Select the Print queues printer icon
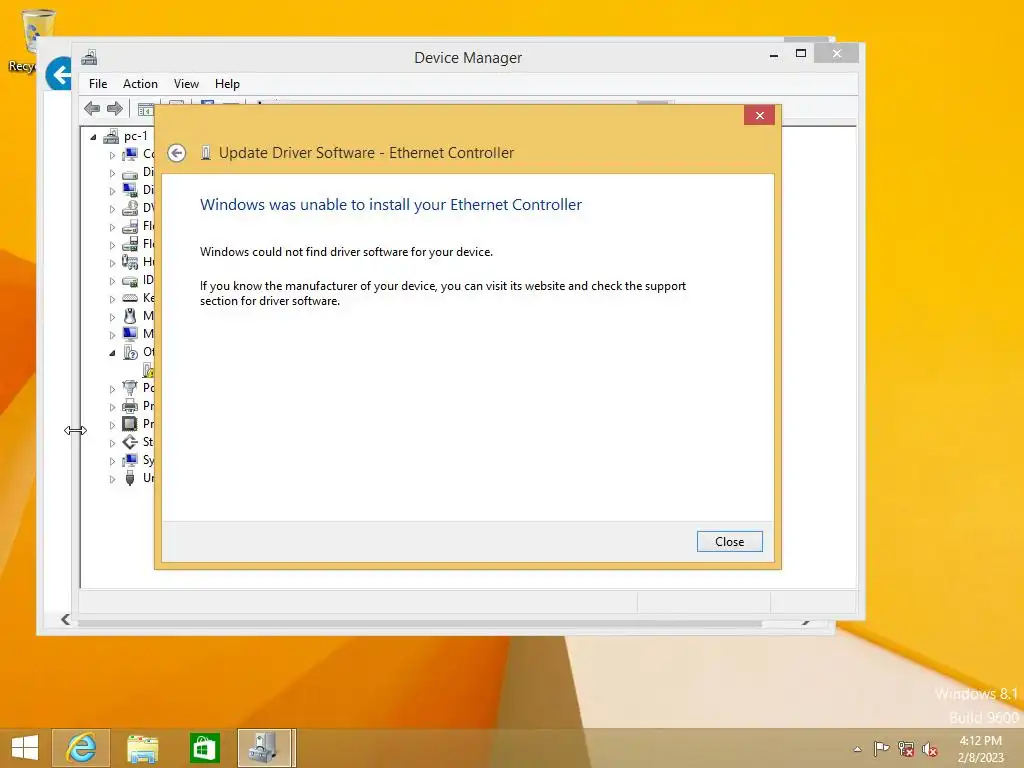This screenshot has width=1024, height=768. click(x=130, y=406)
